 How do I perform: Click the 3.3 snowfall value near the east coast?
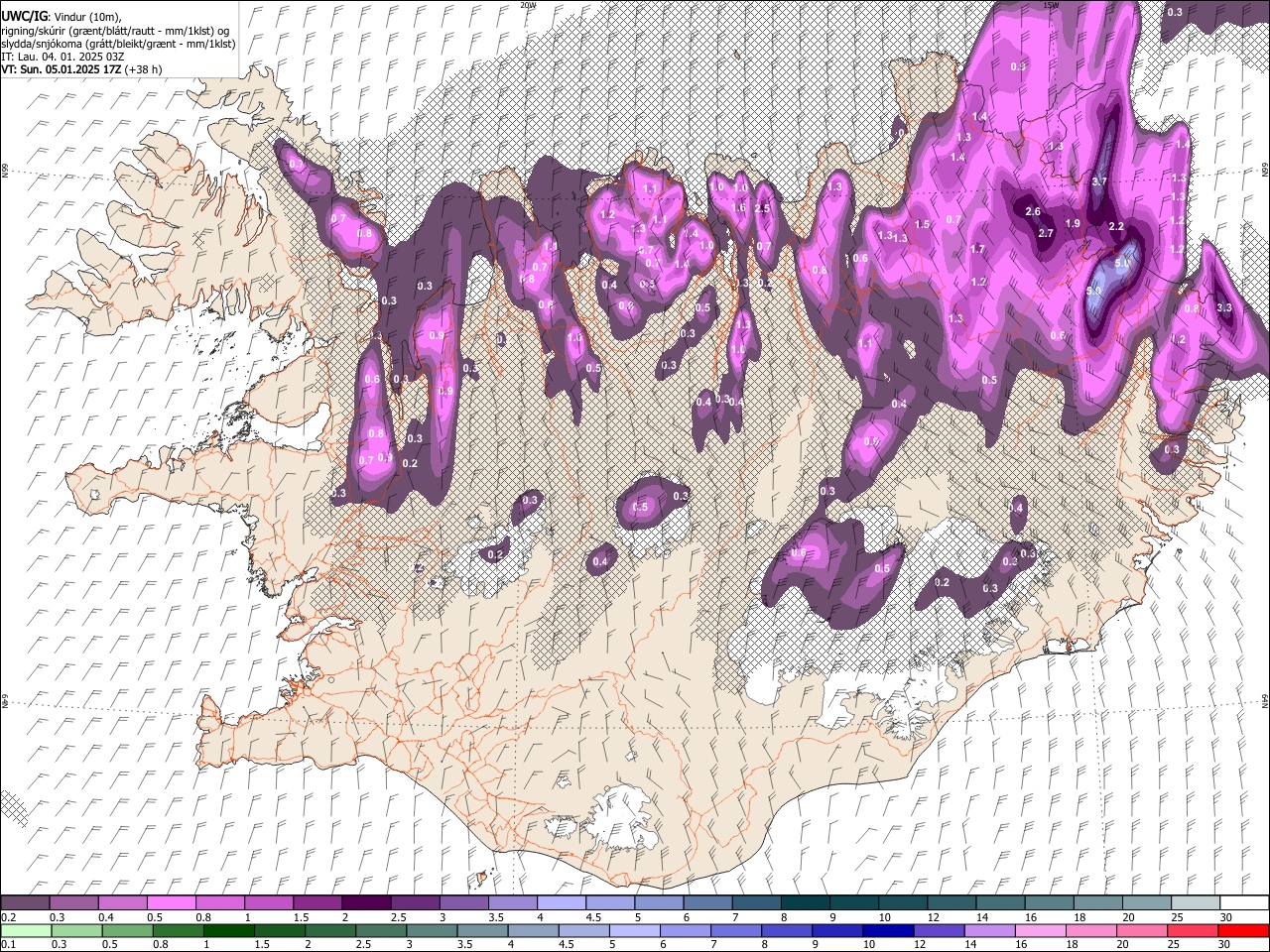[x=1223, y=308]
